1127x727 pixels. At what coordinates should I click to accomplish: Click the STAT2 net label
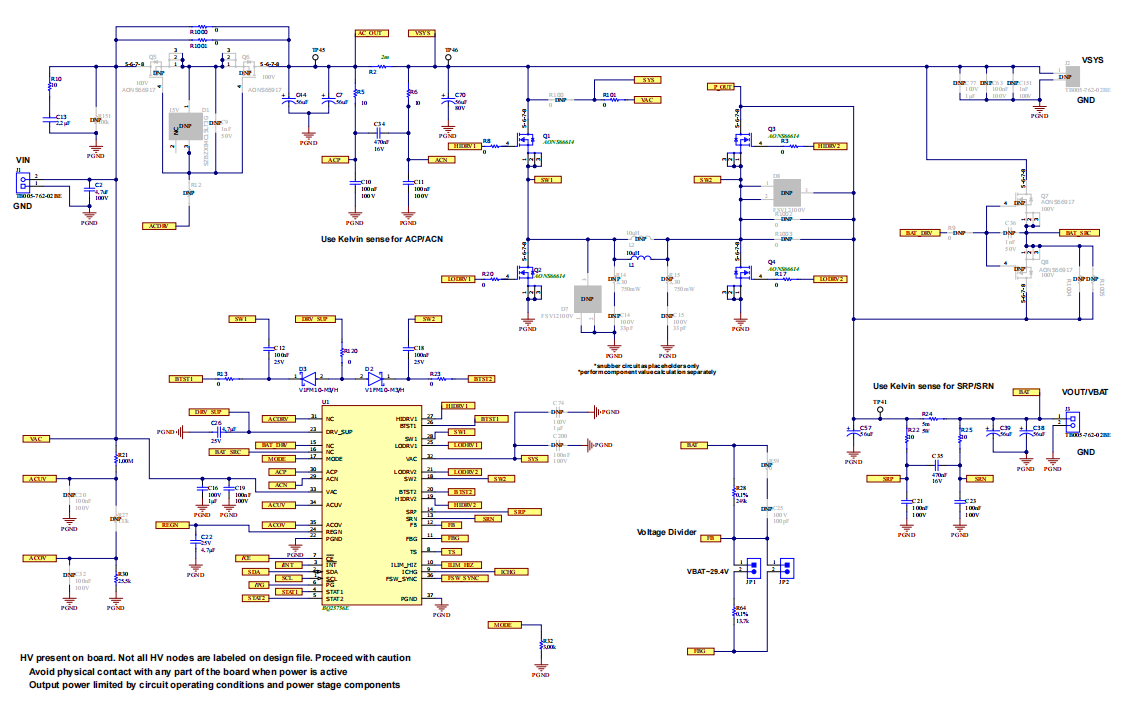point(257,598)
